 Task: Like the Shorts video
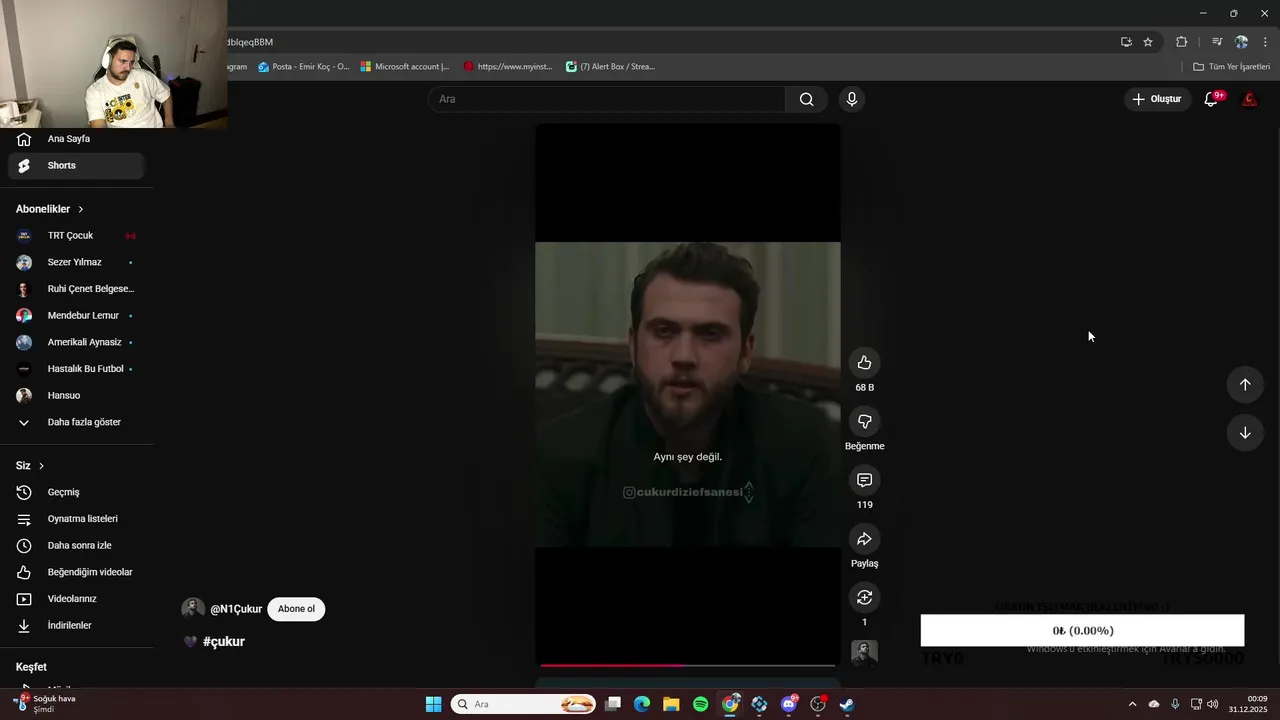[864, 363]
